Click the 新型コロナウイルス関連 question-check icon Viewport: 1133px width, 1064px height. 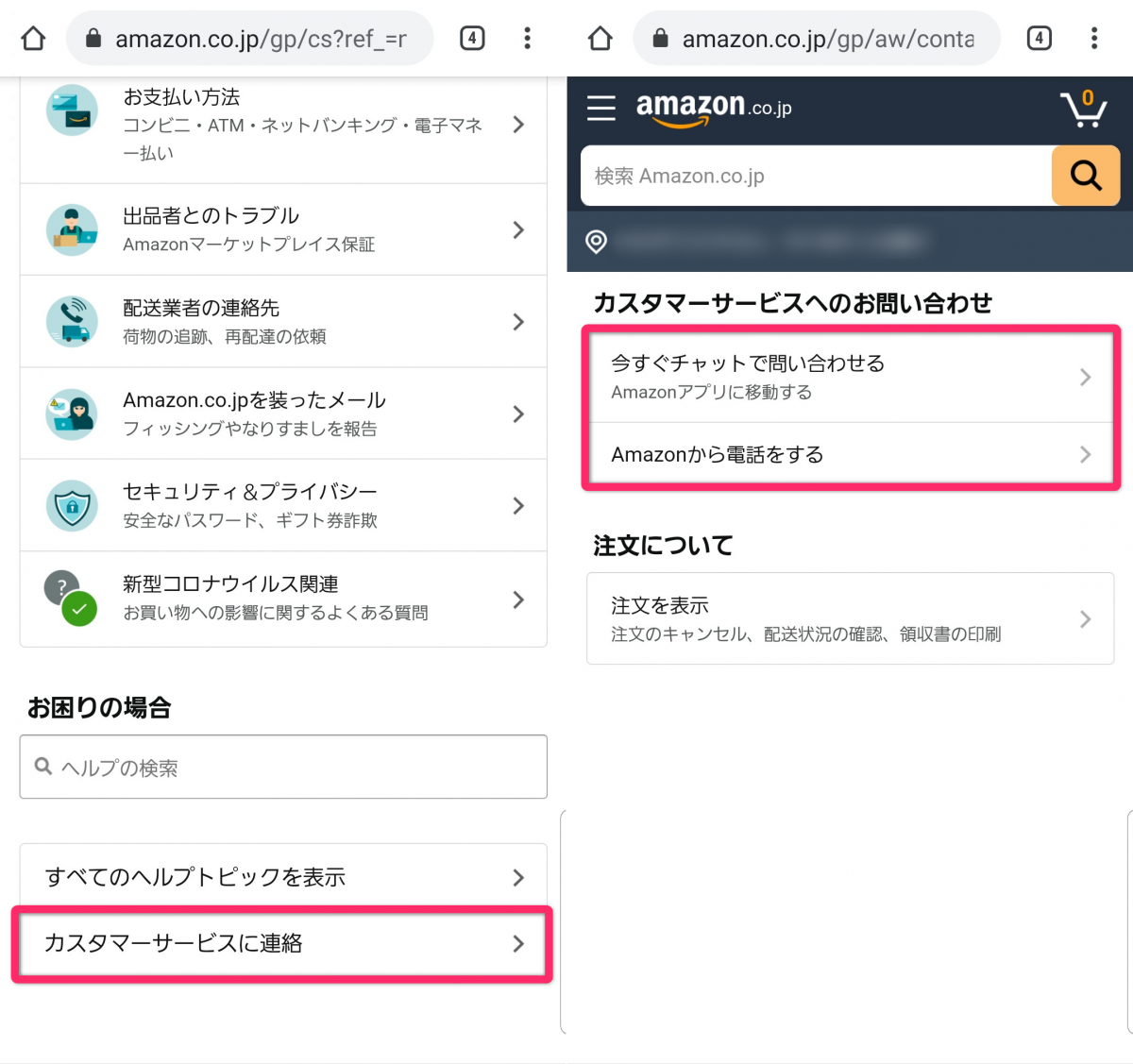(72, 599)
